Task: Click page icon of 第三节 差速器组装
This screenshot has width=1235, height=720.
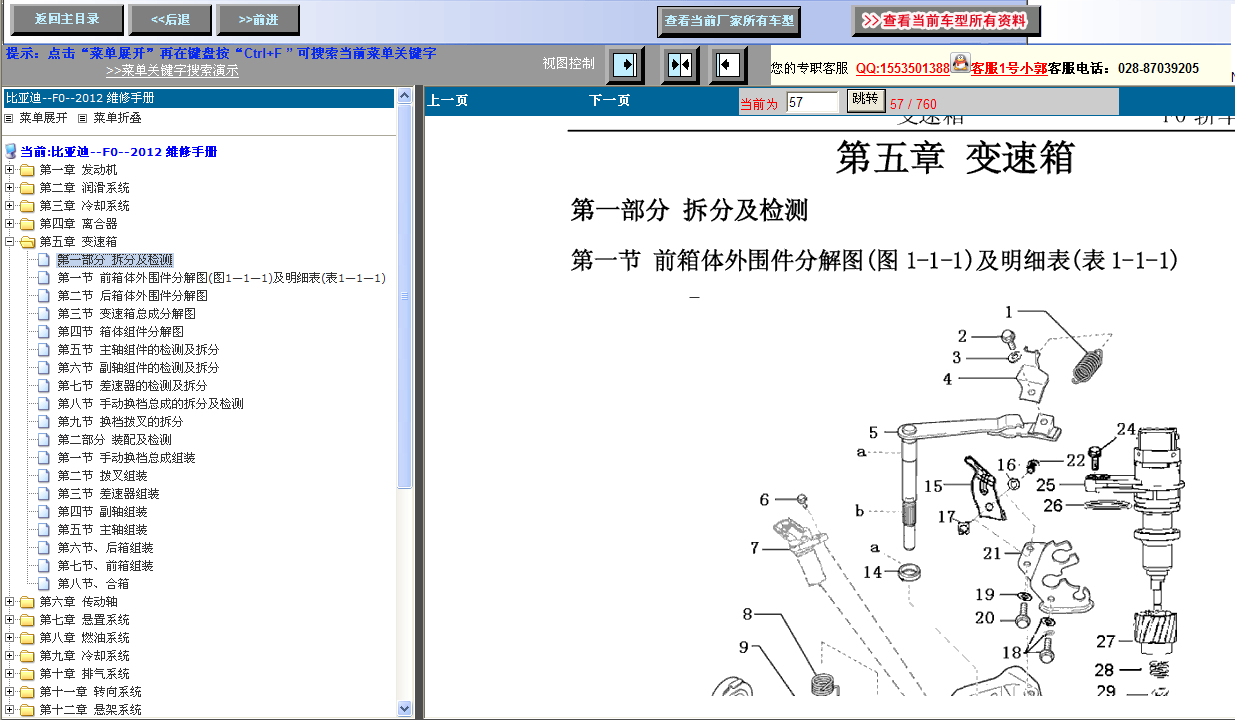Action: (x=43, y=494)
